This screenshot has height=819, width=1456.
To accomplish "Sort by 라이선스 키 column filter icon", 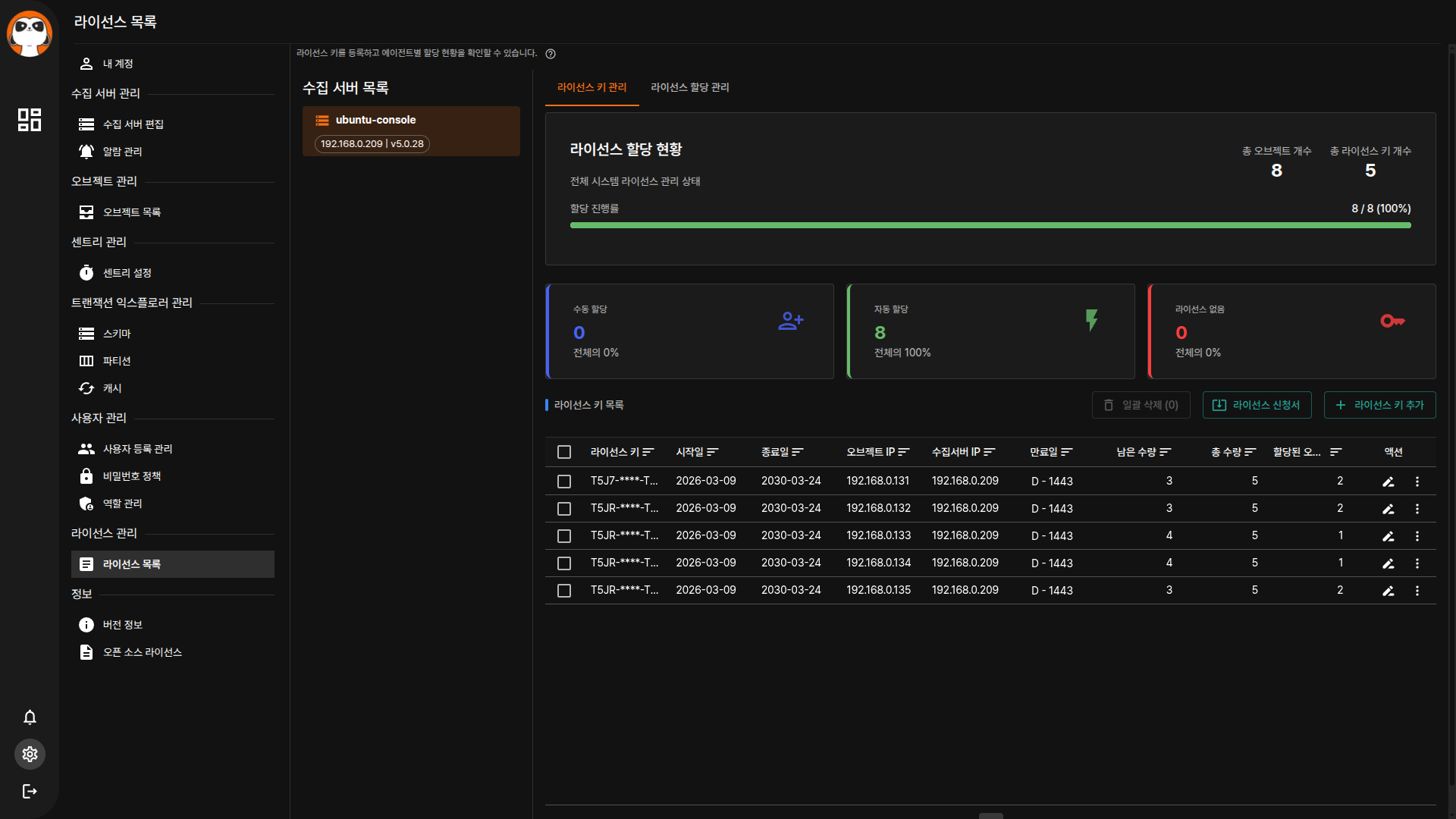I will point(648,452).
